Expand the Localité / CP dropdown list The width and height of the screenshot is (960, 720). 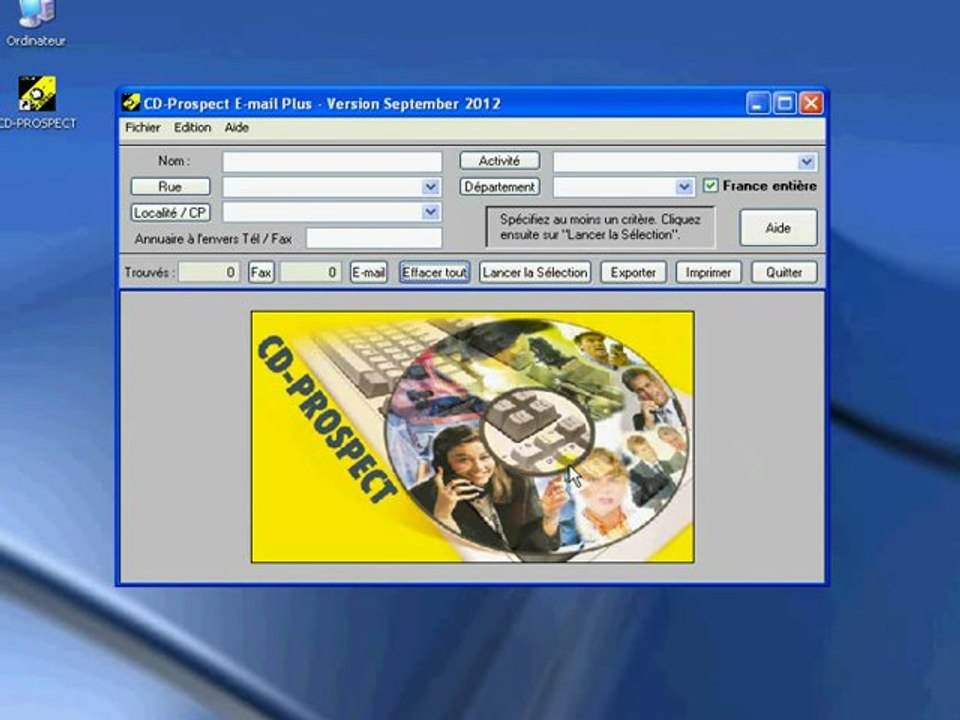[430, 212]
